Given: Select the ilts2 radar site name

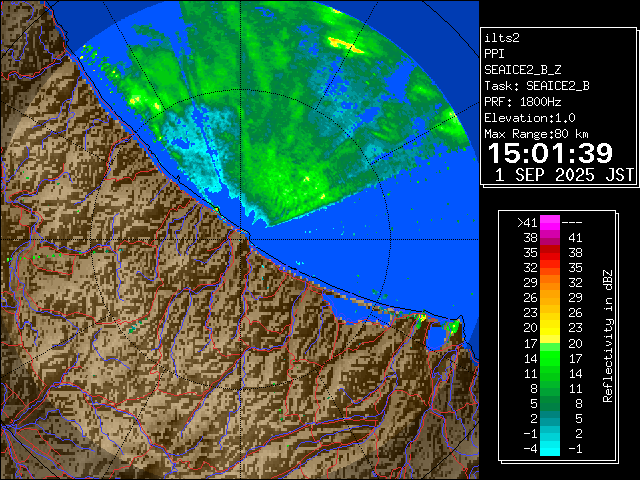Looking at the screenshot, I should point(503,38).
